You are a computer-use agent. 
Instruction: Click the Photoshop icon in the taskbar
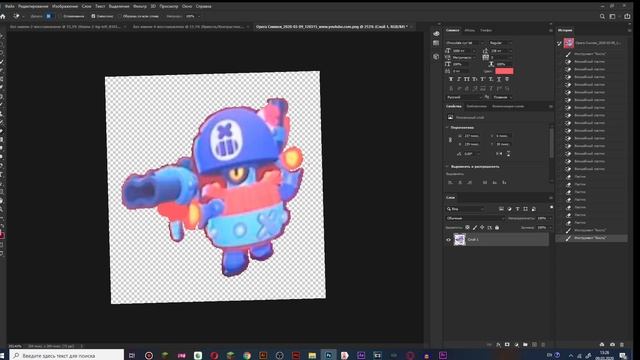coord(328,356)
